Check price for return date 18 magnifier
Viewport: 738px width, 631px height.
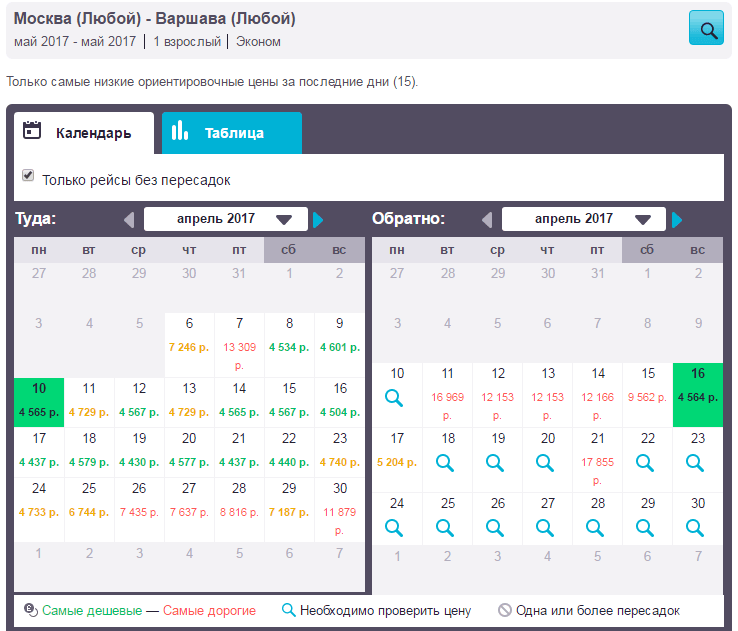click(x=444, y=463)
